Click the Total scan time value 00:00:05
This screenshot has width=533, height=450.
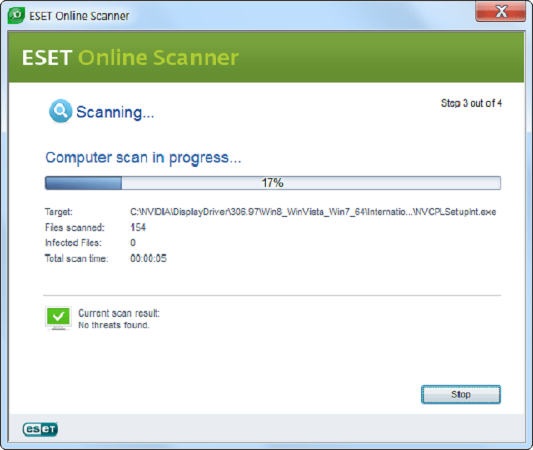point(149,258)
